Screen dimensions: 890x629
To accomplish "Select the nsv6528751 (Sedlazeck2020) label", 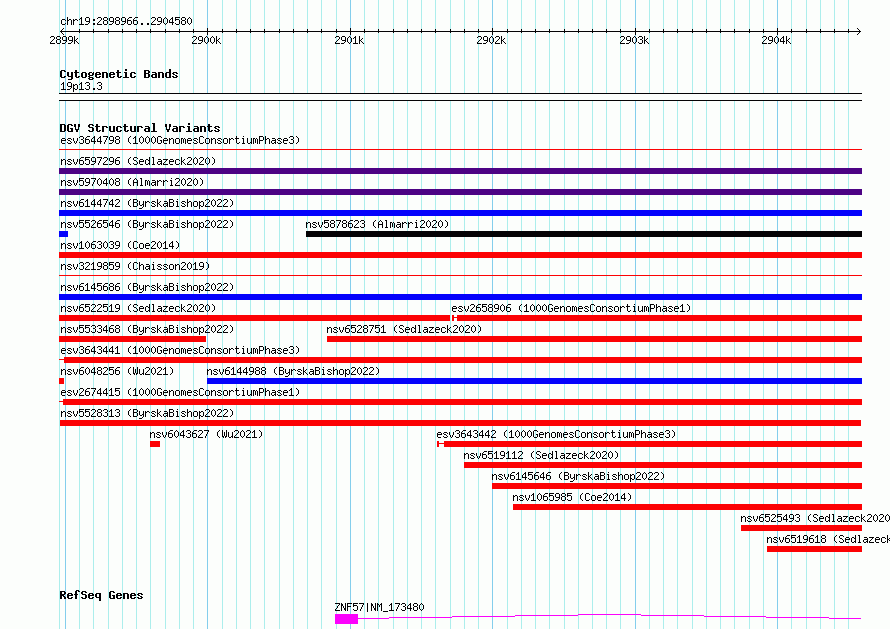I will pos(404,329).
